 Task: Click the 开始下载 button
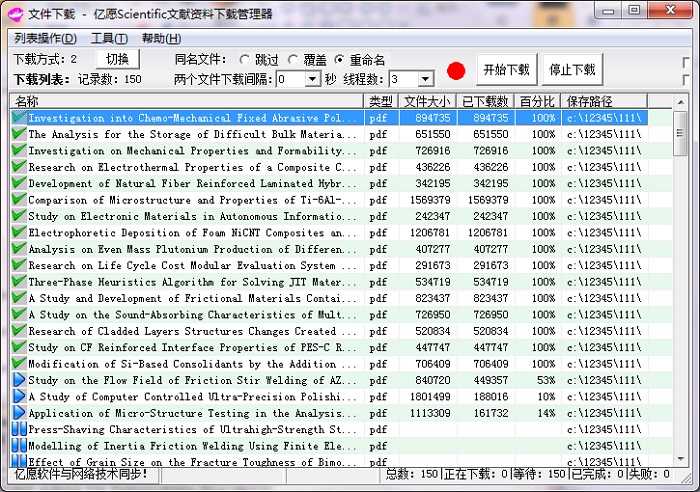click(x=507, y=70)
